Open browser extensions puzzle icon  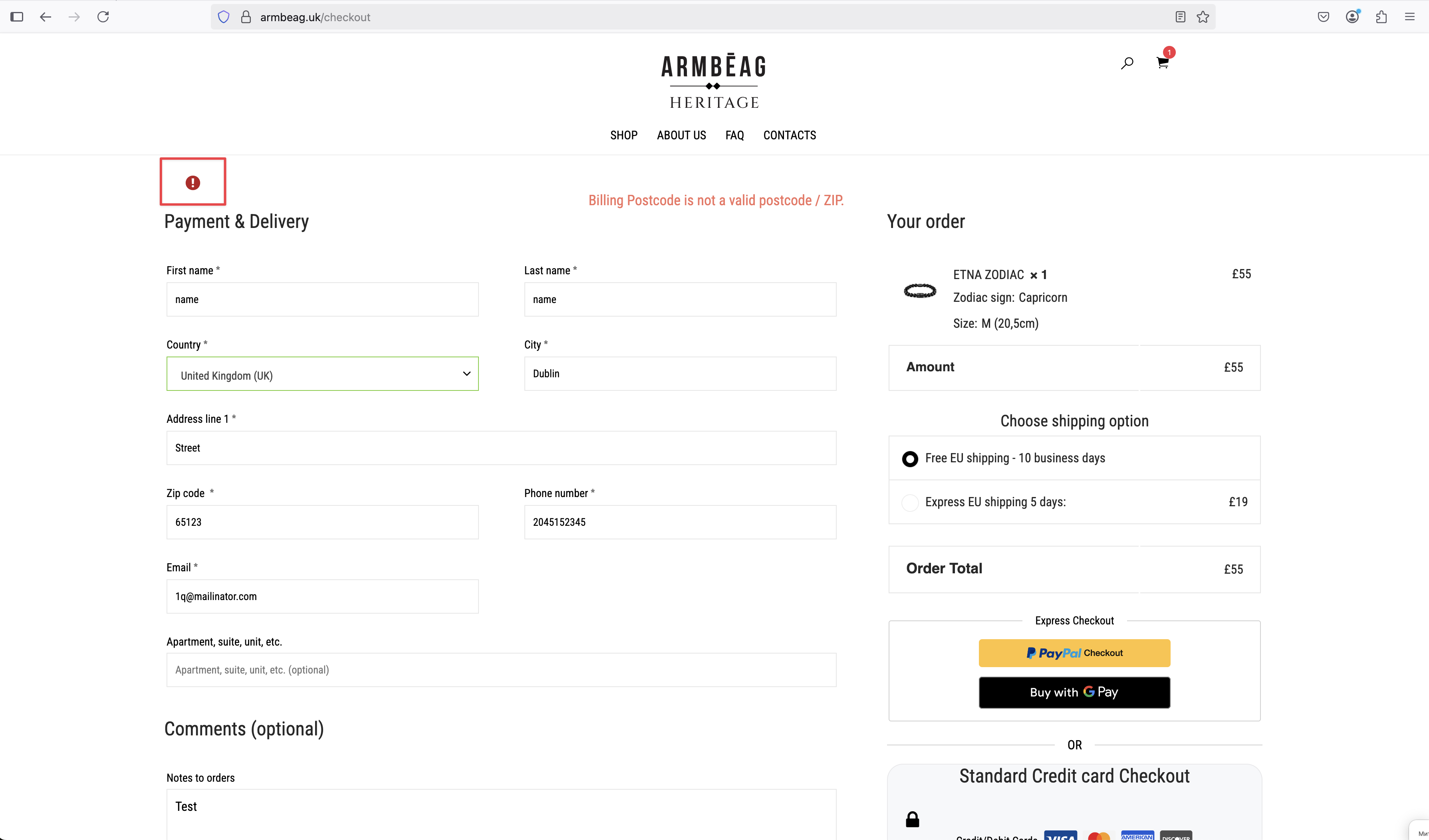(1381, 17)
